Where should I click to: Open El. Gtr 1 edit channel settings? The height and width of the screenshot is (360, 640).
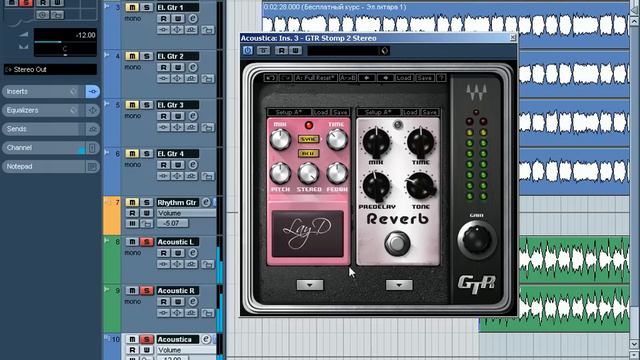coord(193,18)
